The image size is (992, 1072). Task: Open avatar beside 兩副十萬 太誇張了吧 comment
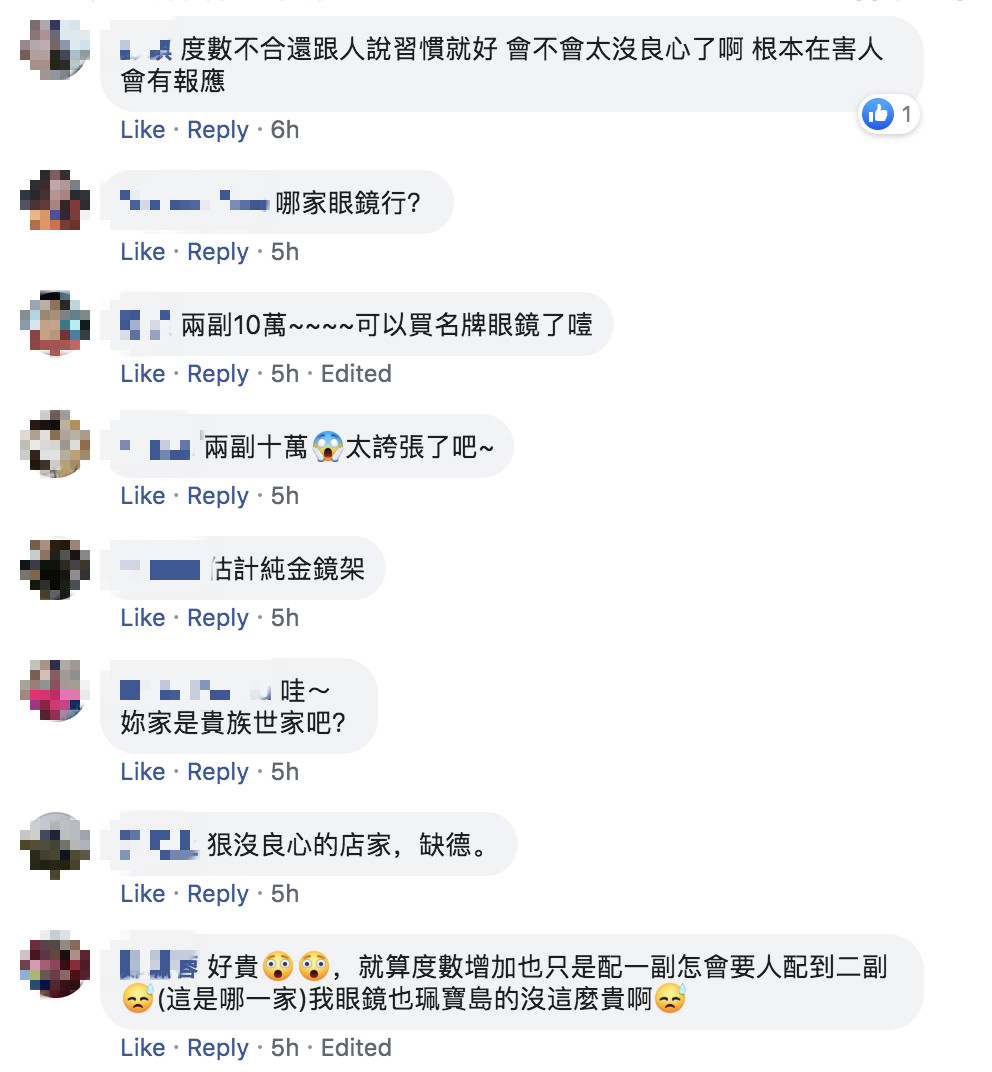click(55, 444)
